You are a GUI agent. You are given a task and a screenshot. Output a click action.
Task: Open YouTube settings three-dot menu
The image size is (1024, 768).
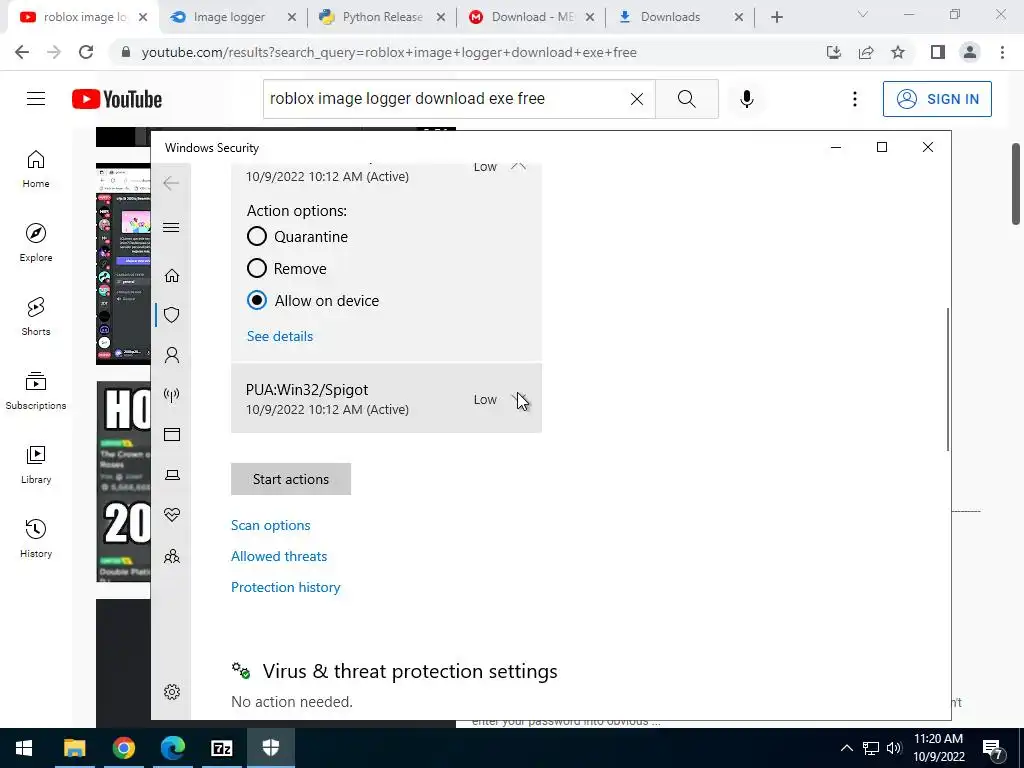pos(854,99)
